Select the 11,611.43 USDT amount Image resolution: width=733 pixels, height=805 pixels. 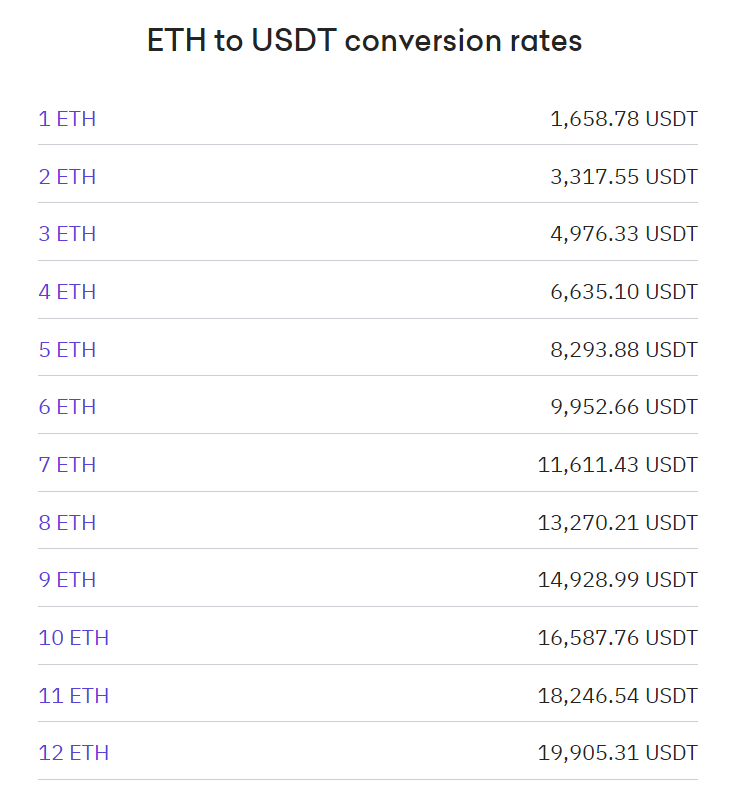617,465
